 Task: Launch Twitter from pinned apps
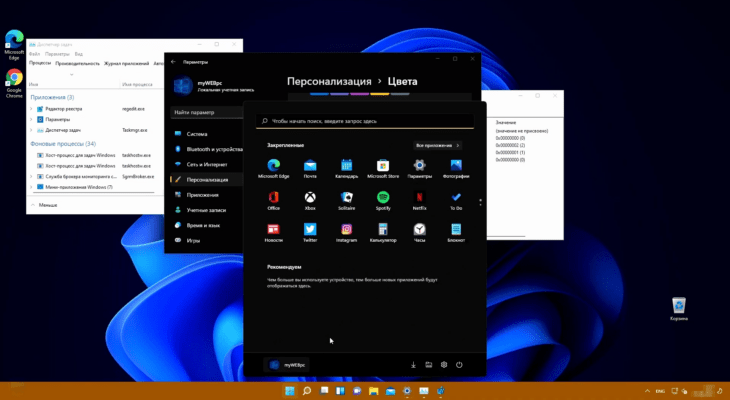pyautogui.click(x=310, y=232)
